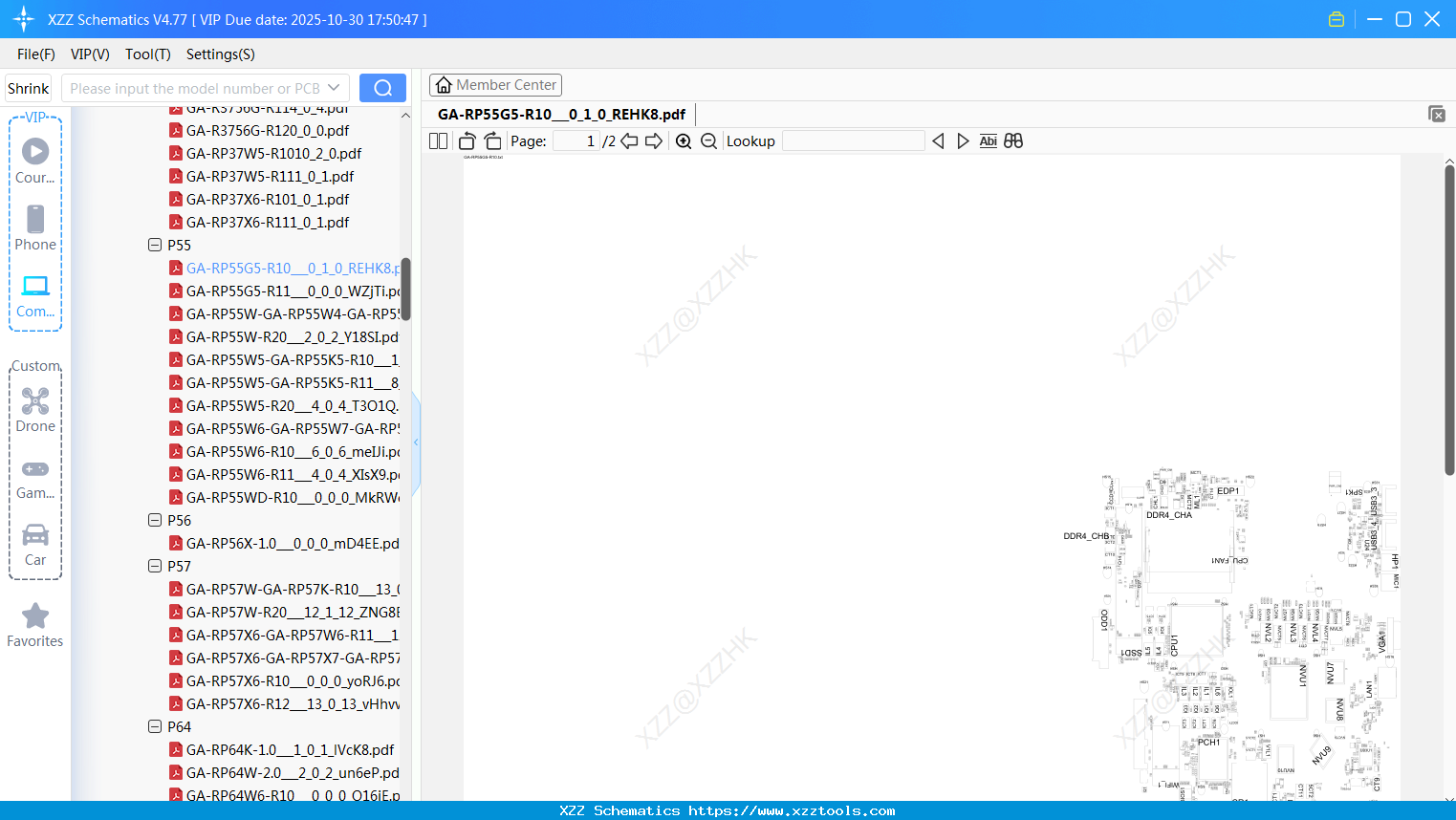This screenshot has width=1456, height=820.
Task: Open GA-RP37X6-R101 PDF file
Action: (268, 199)
